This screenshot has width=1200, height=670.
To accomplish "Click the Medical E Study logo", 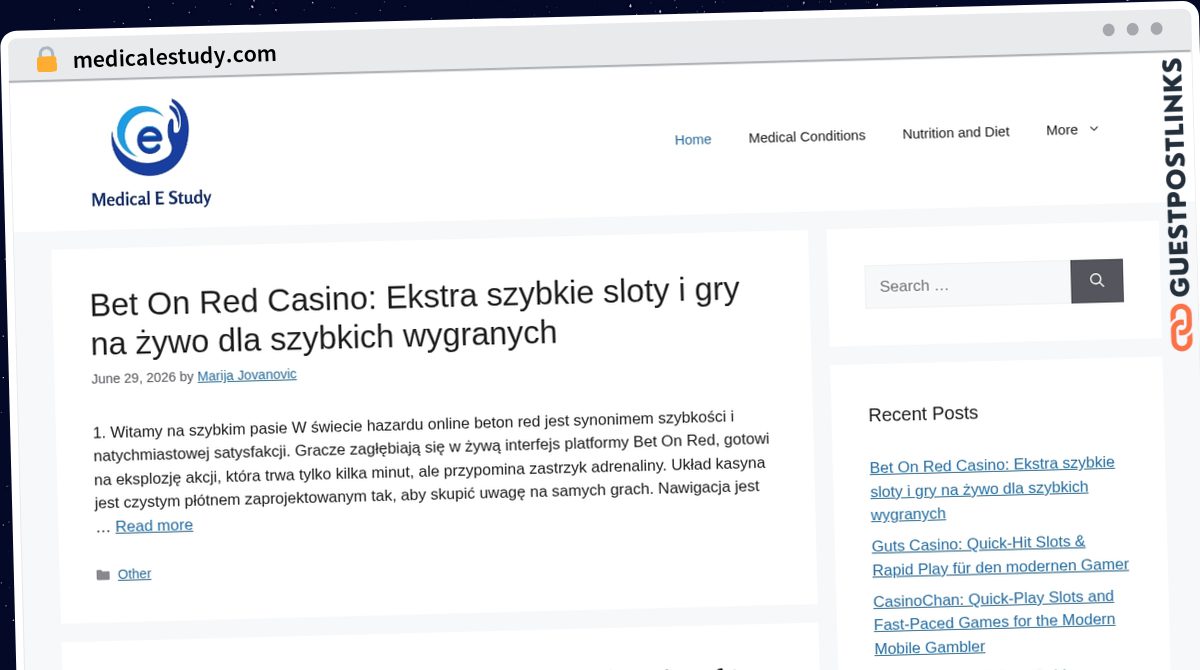I will click(151, 153).
